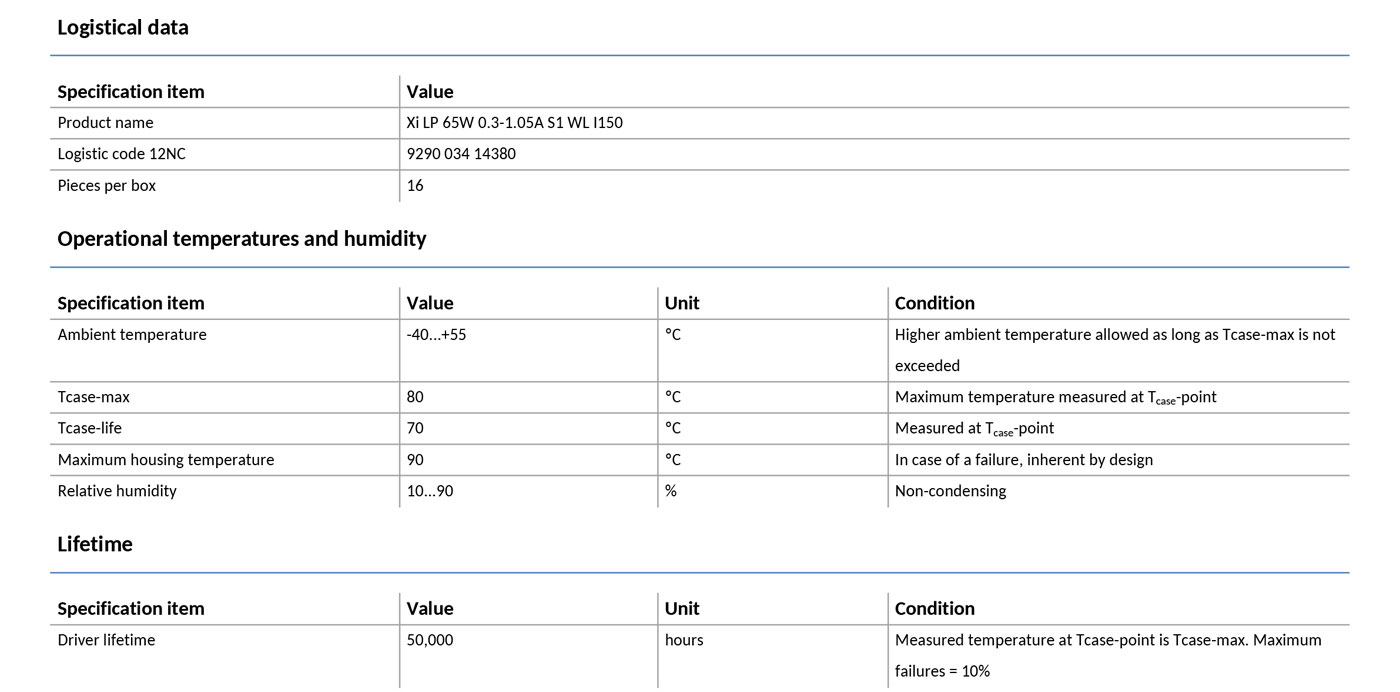
Task: Click the Maximum housing temperature label
Action: (166, 460)
